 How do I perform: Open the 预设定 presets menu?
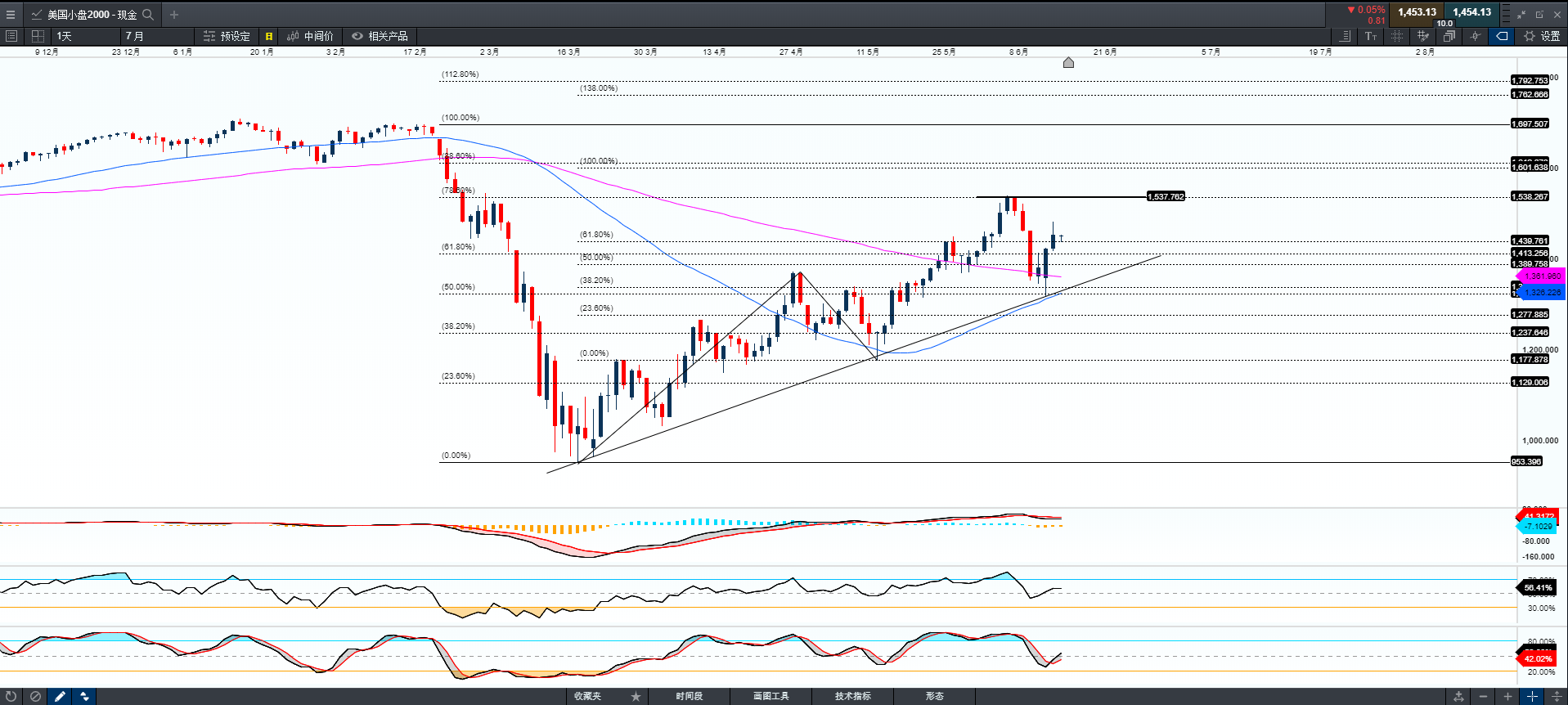(x=227, y=36)
